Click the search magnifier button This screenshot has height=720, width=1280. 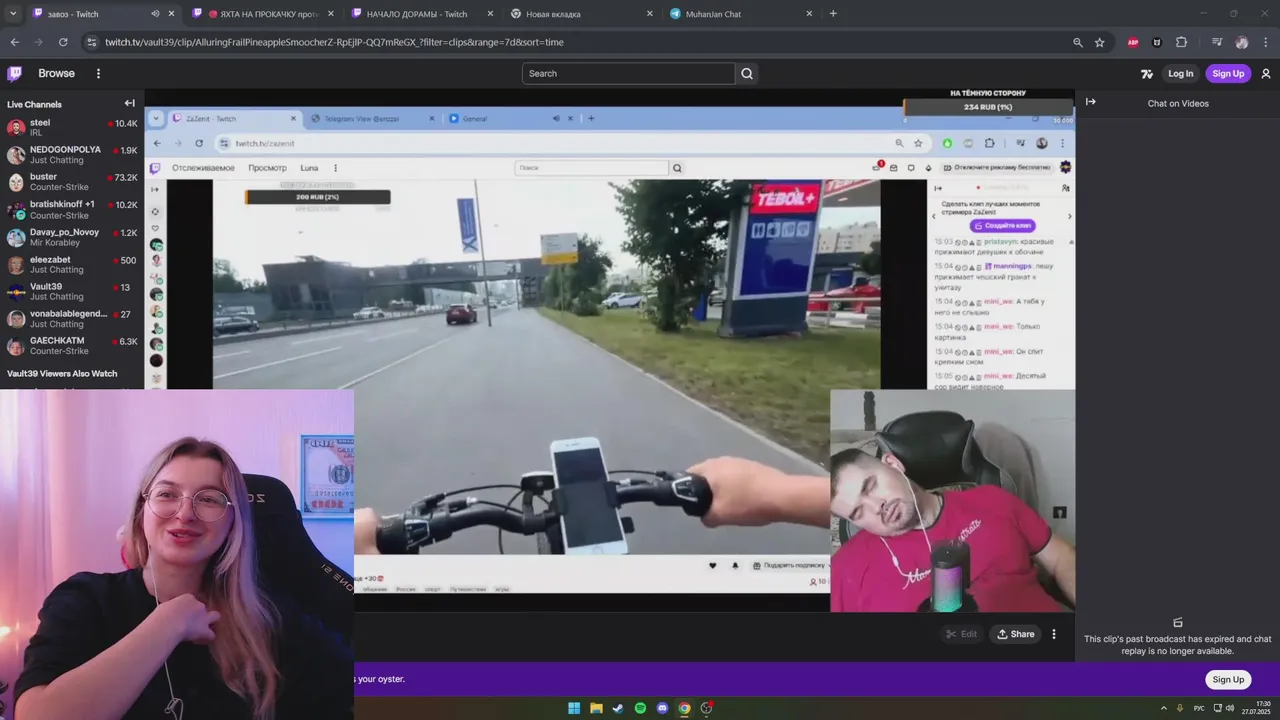747,73
